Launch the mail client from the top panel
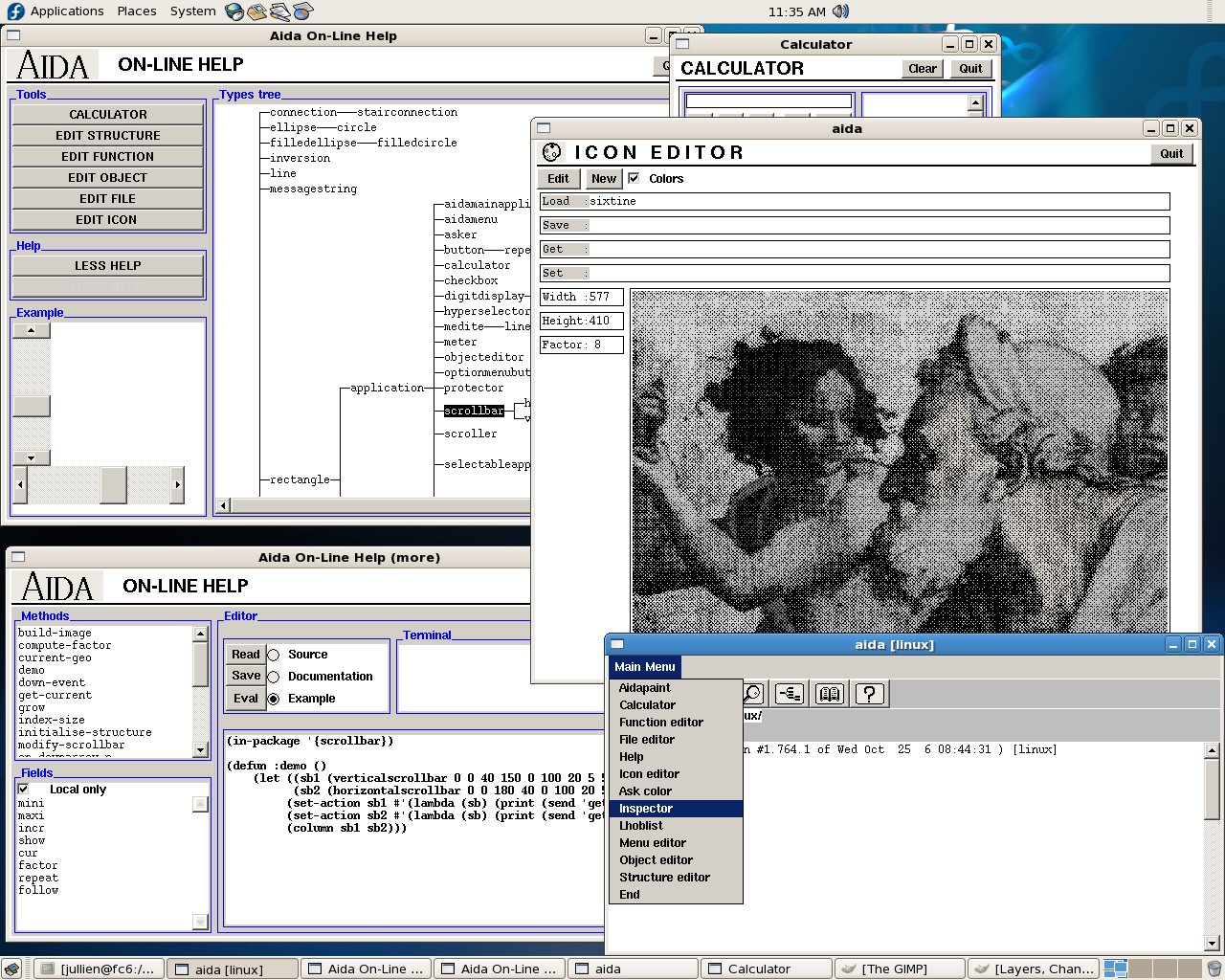The image size is (1225, 980). click(256, 11)
